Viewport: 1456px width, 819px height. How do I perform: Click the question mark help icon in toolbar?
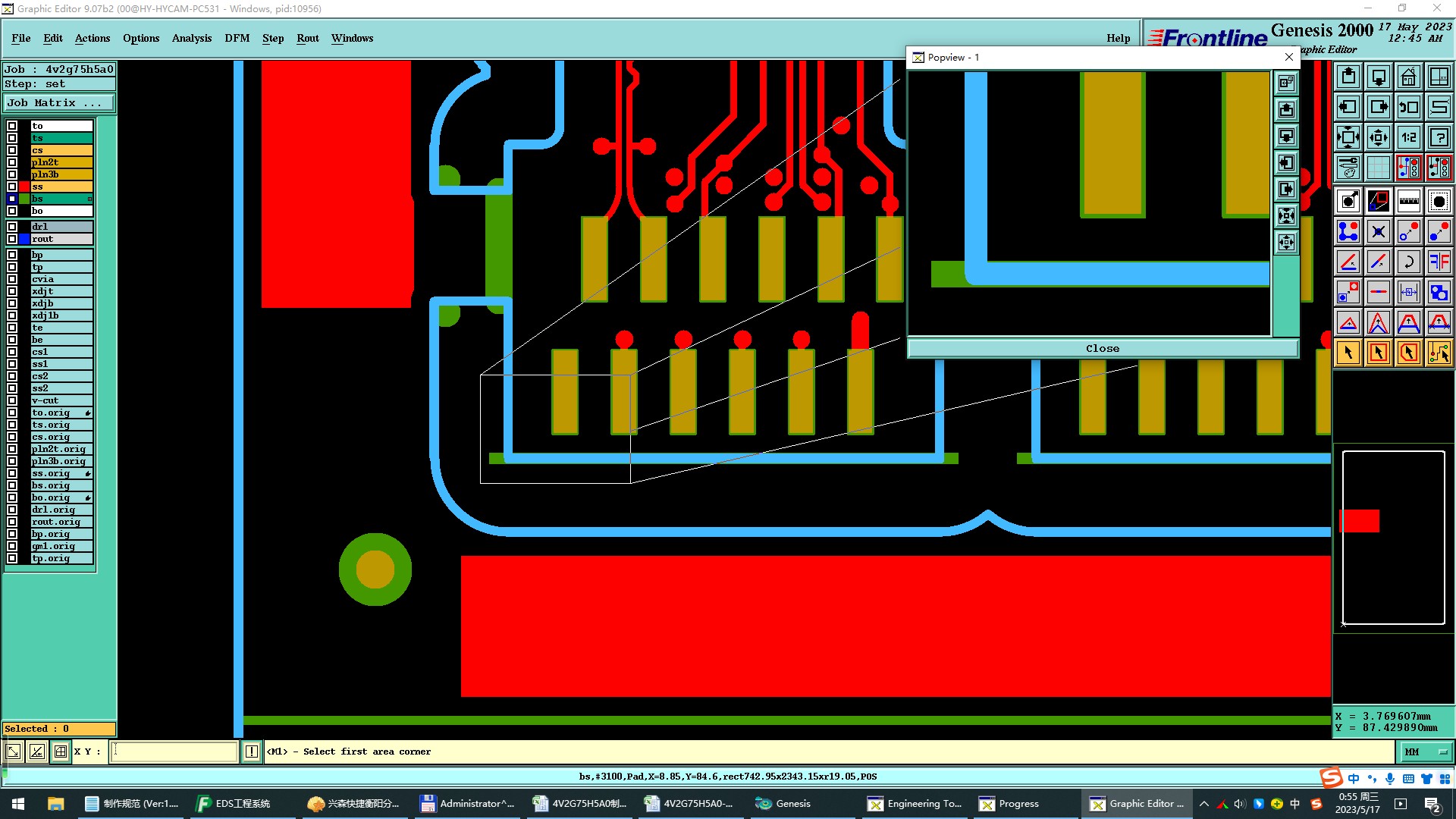(1439, 137)
